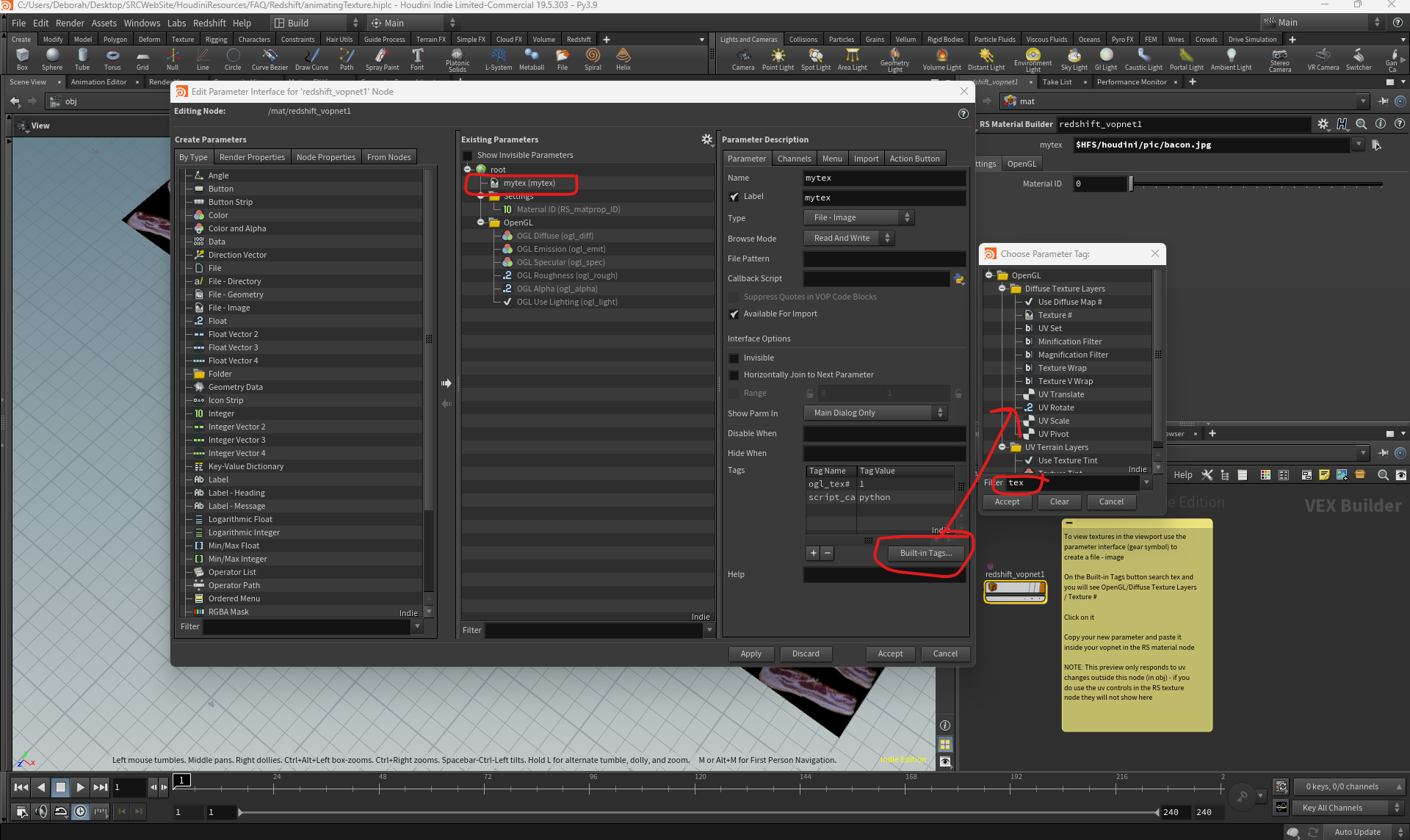
Task: Enable Show Invisible Parameters checkbox
Action: [x=468, y=156]
